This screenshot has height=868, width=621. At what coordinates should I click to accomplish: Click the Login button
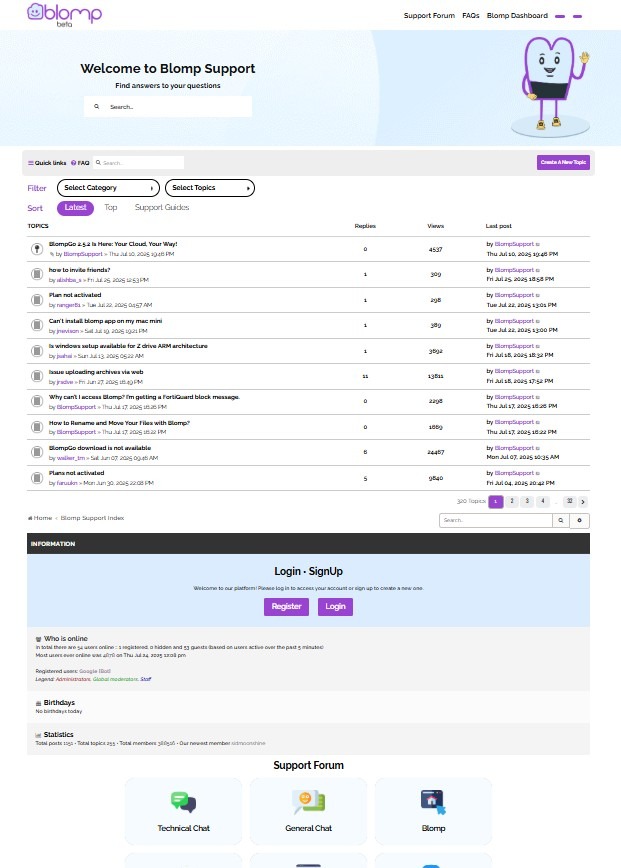pos(335,607)
